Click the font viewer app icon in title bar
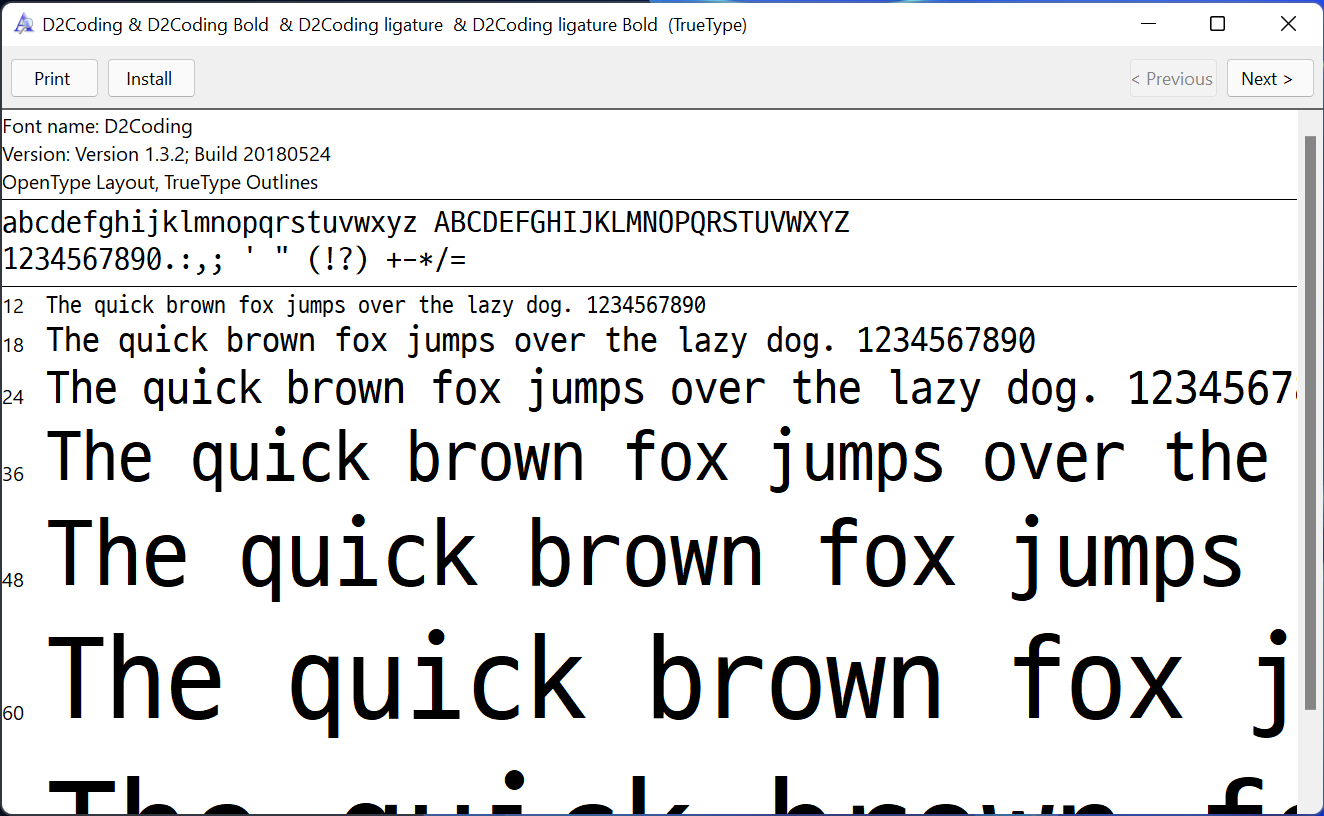 [x=24, y=25]
